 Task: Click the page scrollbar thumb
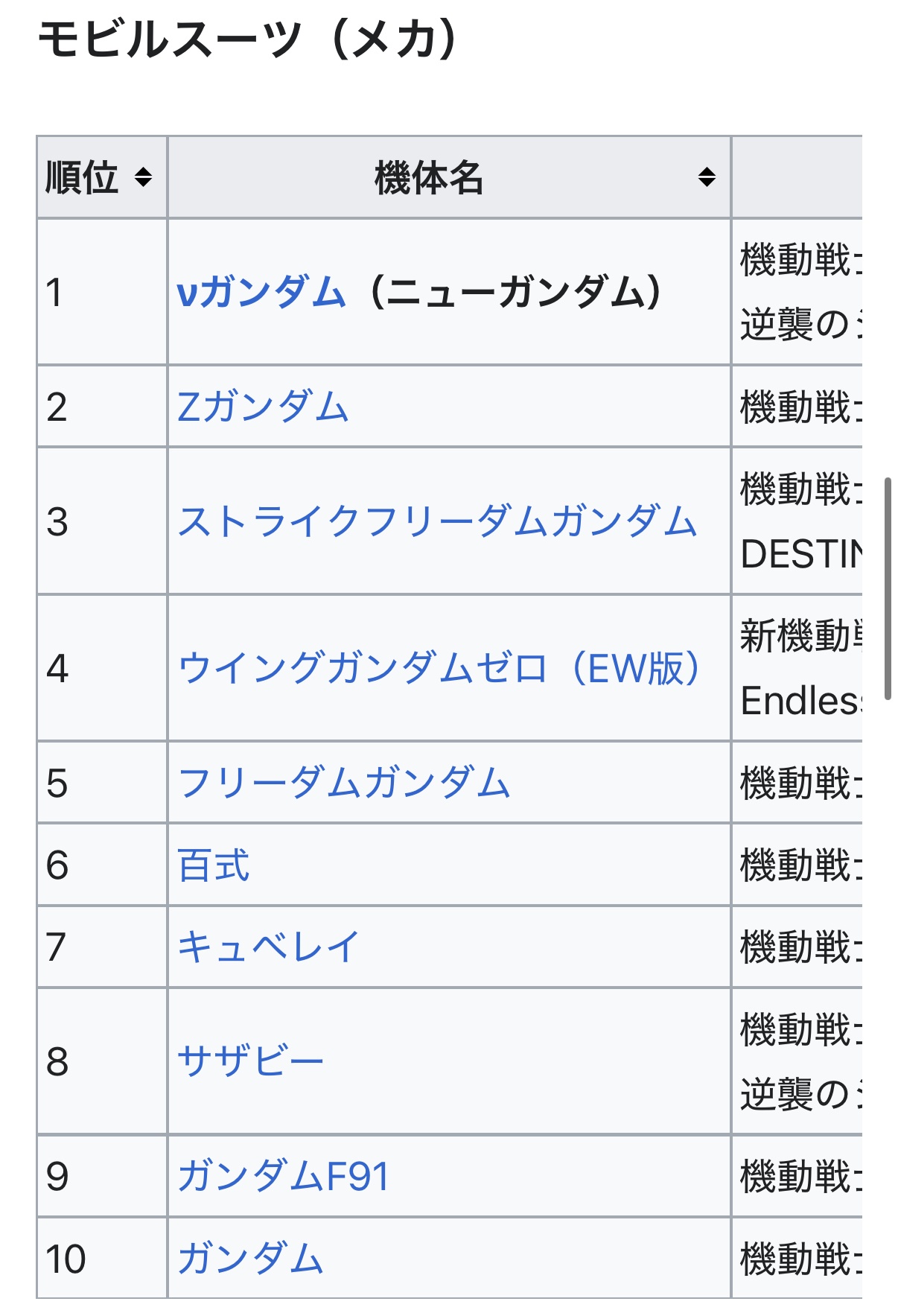point(887,588)
